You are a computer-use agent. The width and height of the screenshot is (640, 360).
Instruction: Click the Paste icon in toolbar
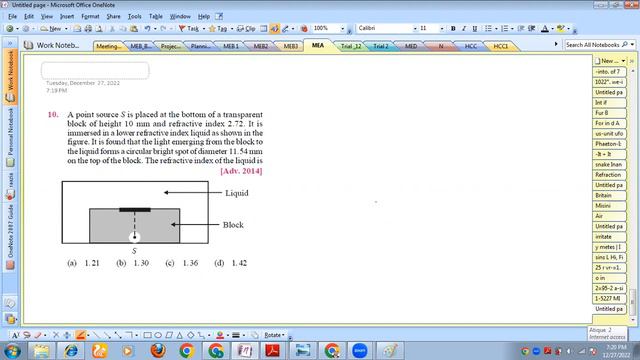(134, 29)
